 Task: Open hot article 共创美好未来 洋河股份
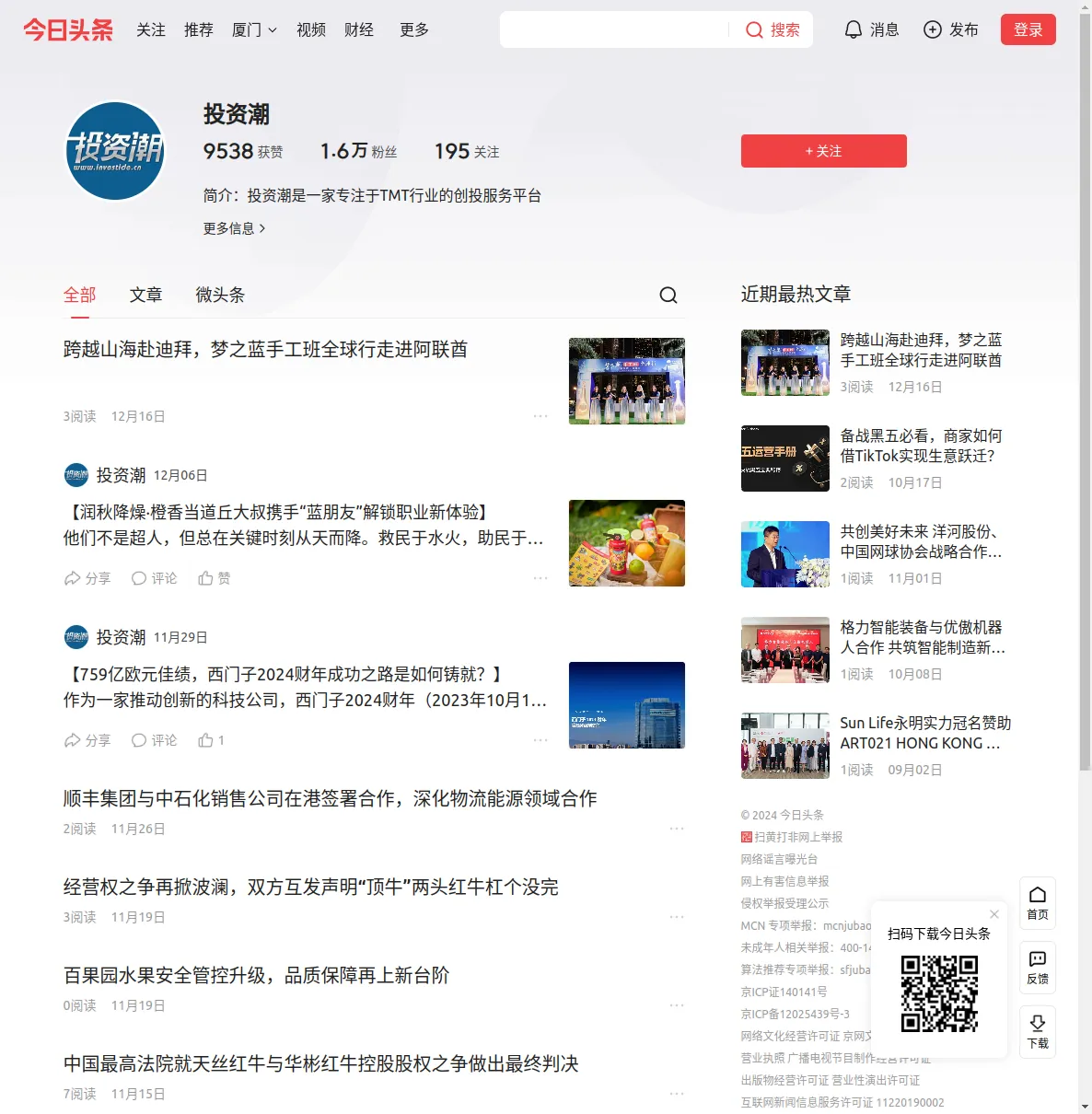[922, 541]
